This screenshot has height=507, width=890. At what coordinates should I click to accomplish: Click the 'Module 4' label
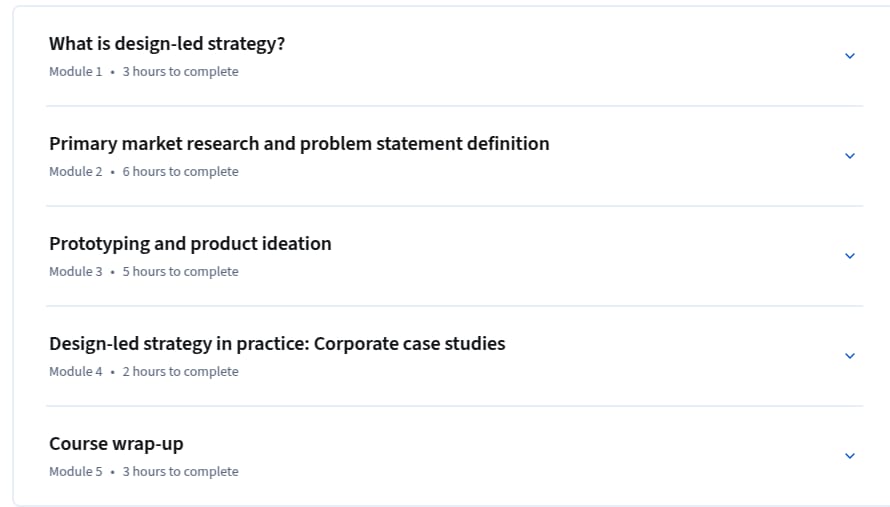point(75,371)
